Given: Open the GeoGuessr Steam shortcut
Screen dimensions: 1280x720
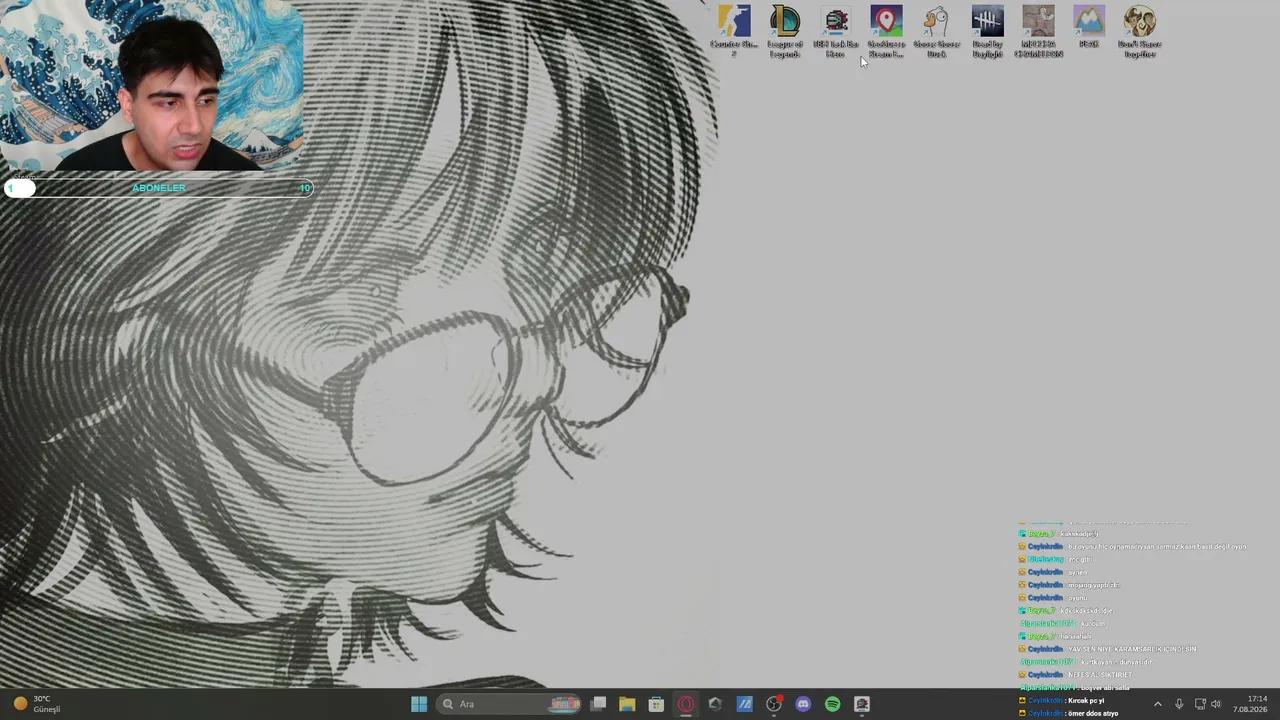Looking at the screenshot, I should (x=886, y=31).
